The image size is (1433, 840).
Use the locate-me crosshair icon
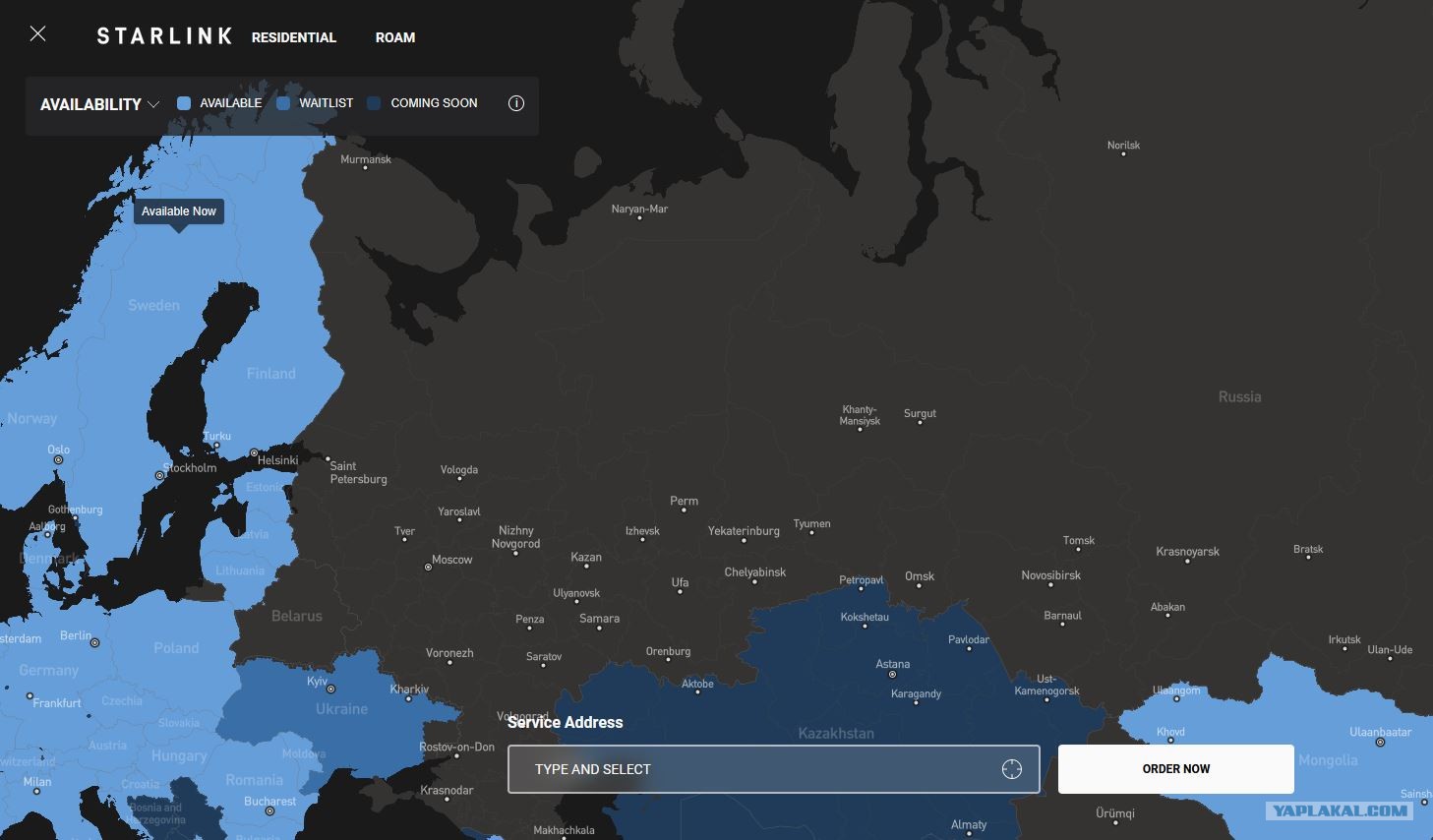[1012, 769]
